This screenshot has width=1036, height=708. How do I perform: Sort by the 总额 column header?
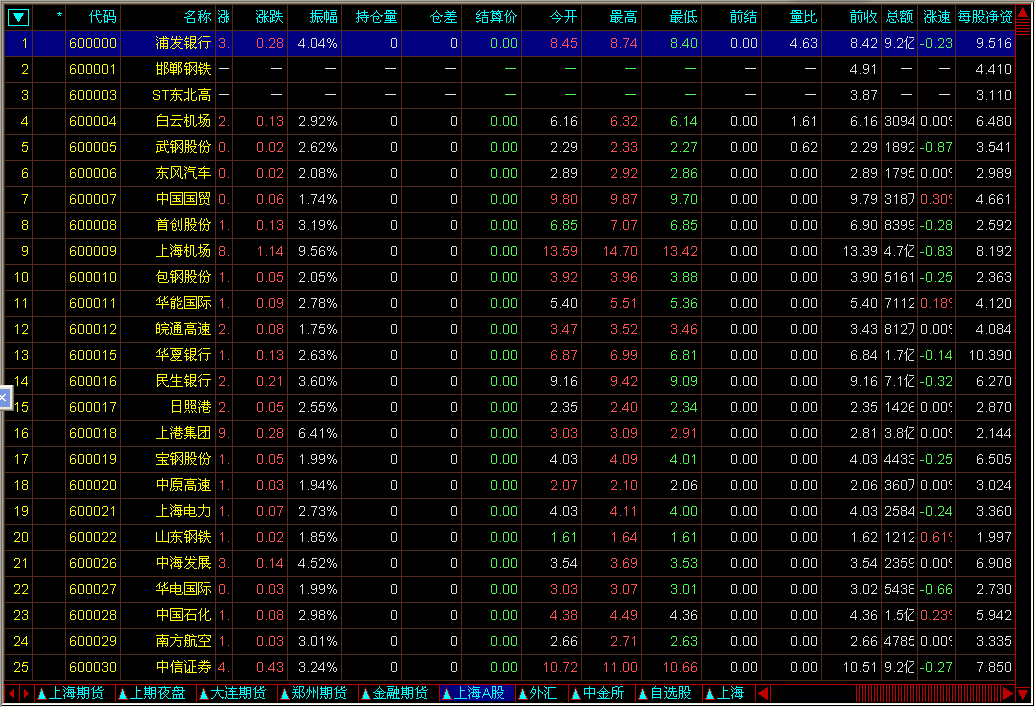(x=899, y=17)
